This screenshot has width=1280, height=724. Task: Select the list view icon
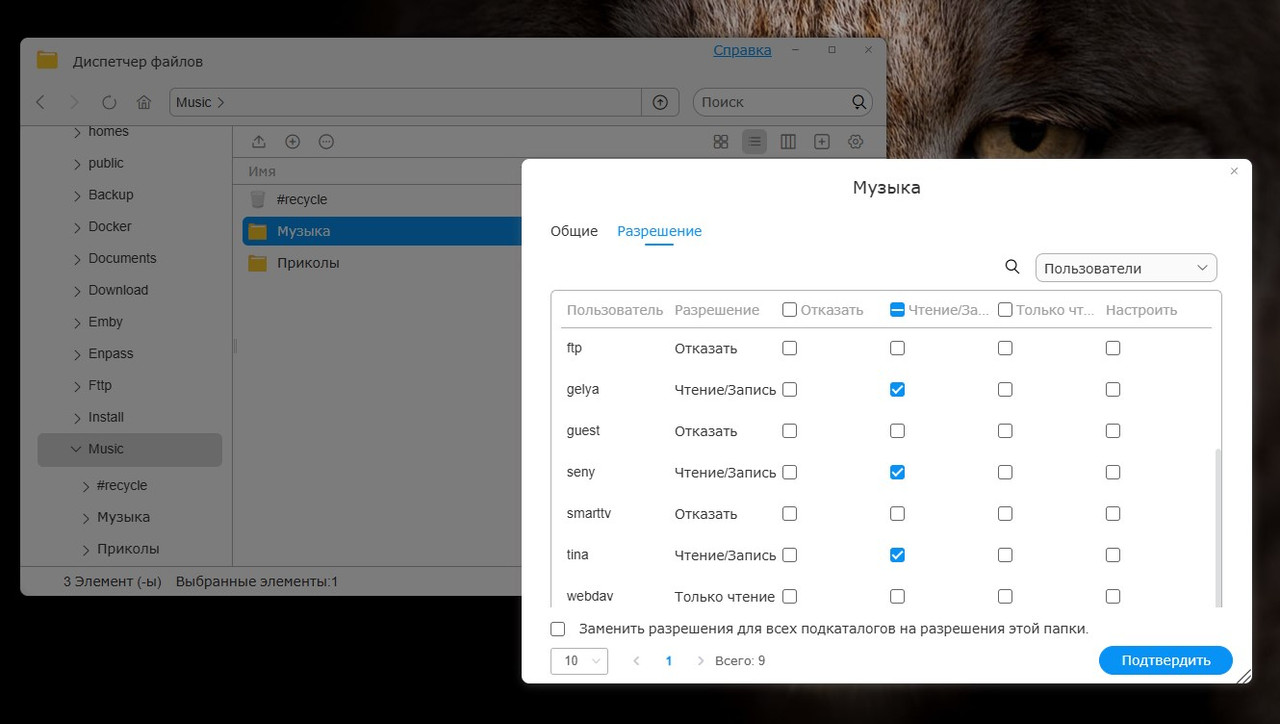click(x=754, y=142)
